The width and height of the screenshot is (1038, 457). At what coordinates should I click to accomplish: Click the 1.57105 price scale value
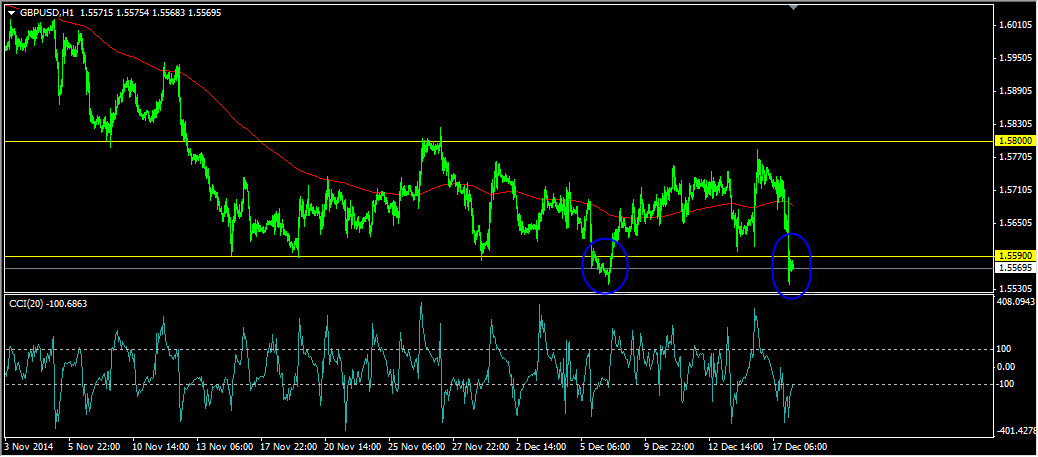[x=1015, y=189]
